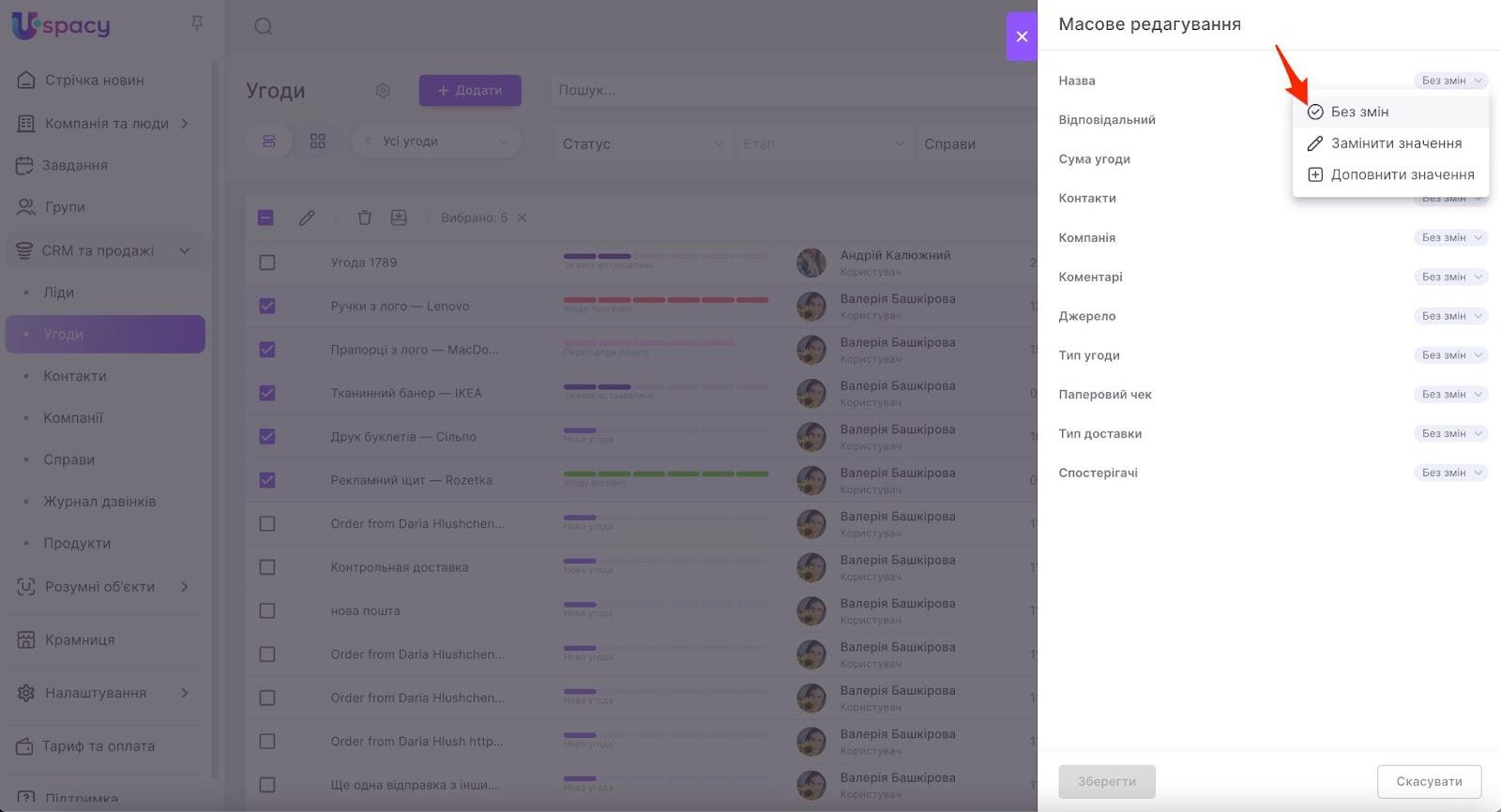
Task: Uncheck the Ручки з лого — Lenovo deal
Action: (267, 306)
